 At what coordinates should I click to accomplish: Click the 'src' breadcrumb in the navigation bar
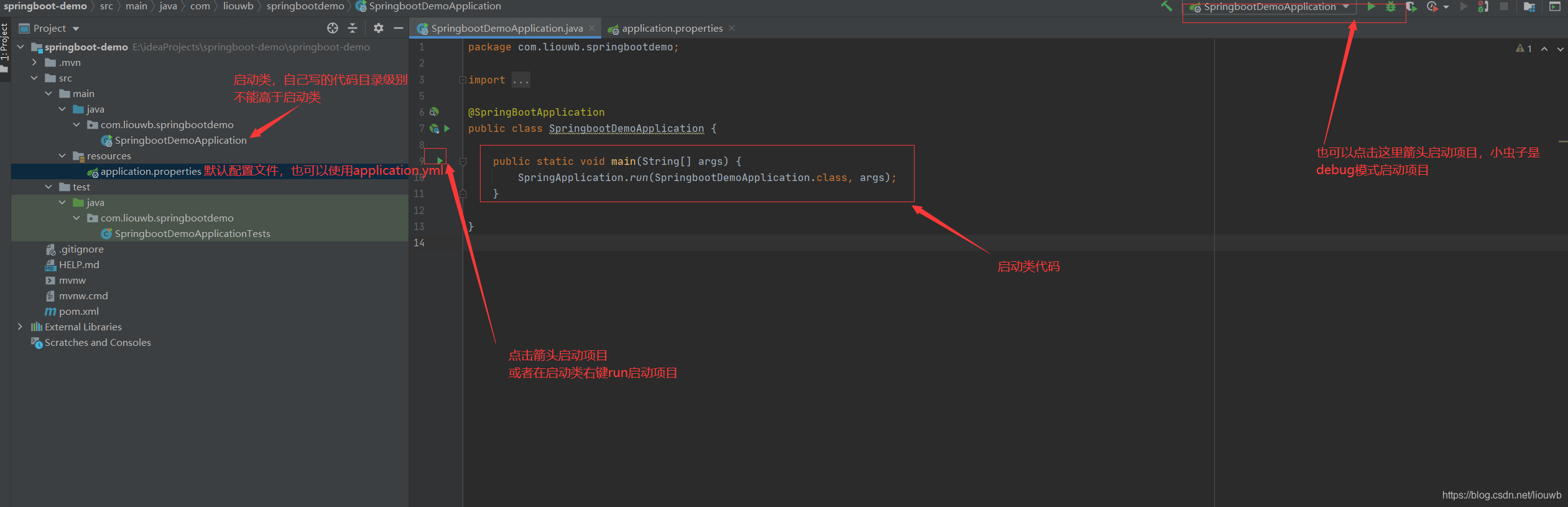click(106, 6)
